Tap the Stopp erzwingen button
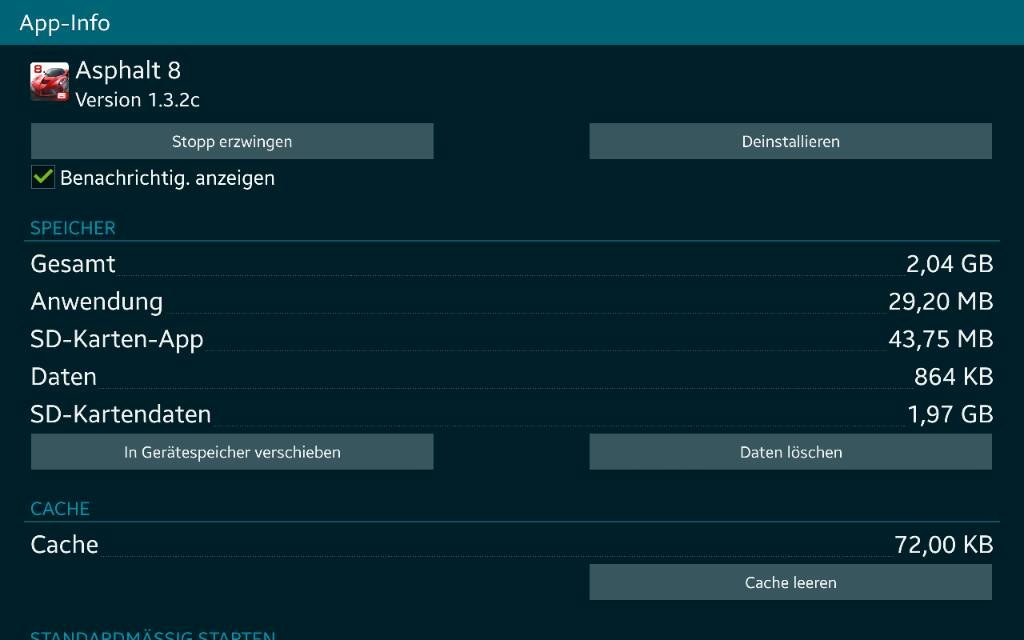The width and height of the screenshot is (1024, 640). click(x=232, y=141)
